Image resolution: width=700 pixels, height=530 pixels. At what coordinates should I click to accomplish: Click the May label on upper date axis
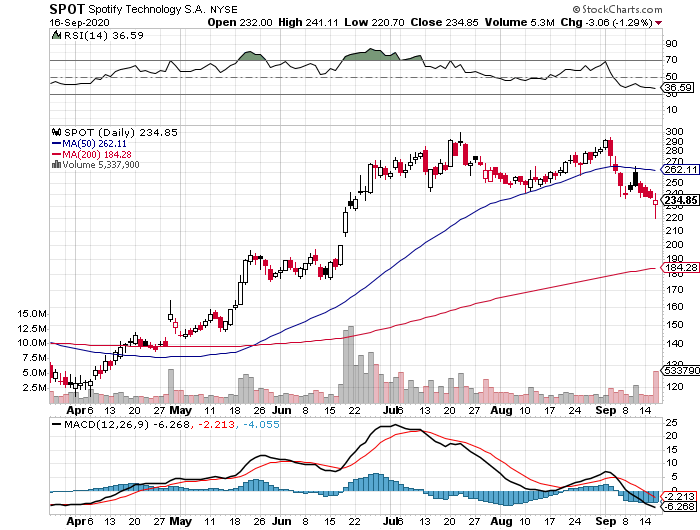[x=181, y=410]
